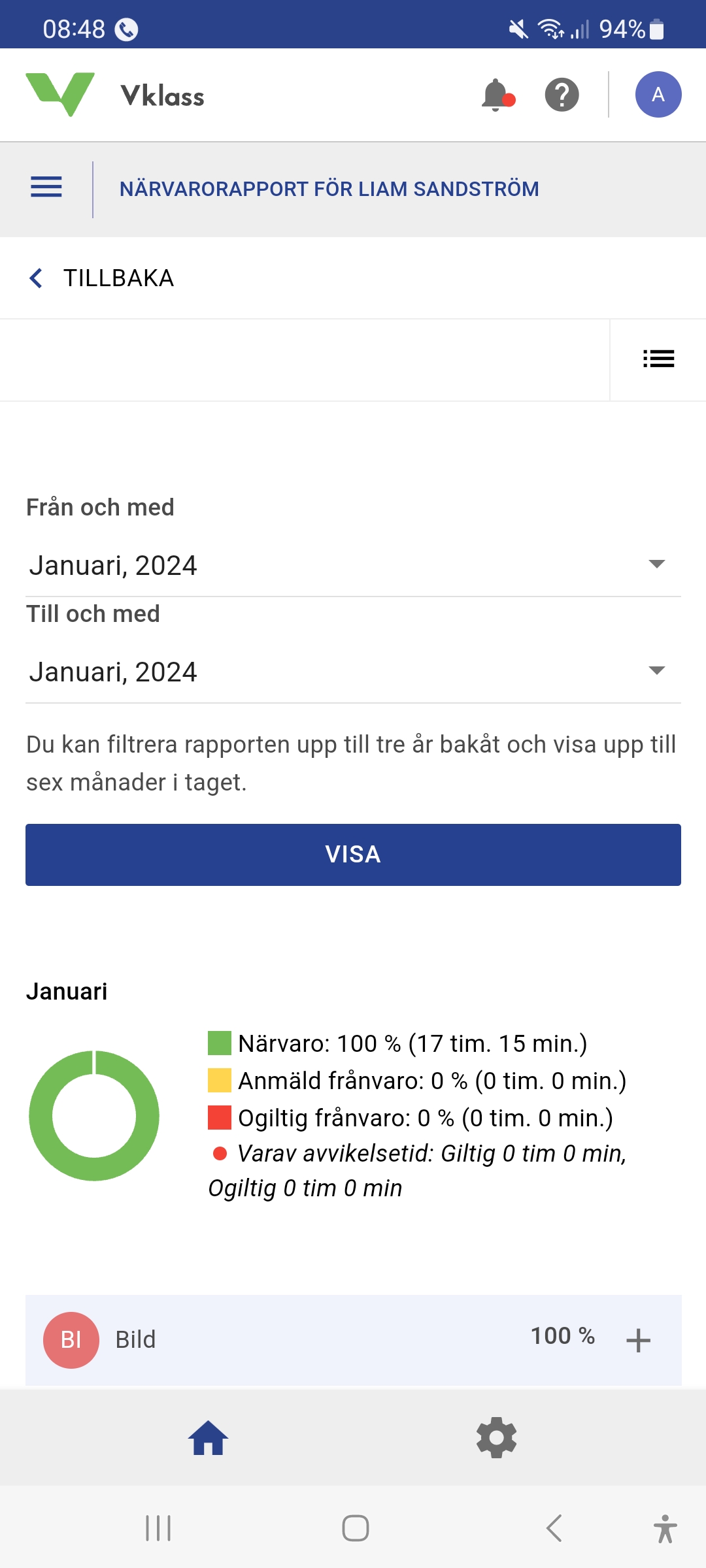The image size is (706, 1568).
Task: Open the 'Från och med' month dropdown
Action: pos(353,565)
